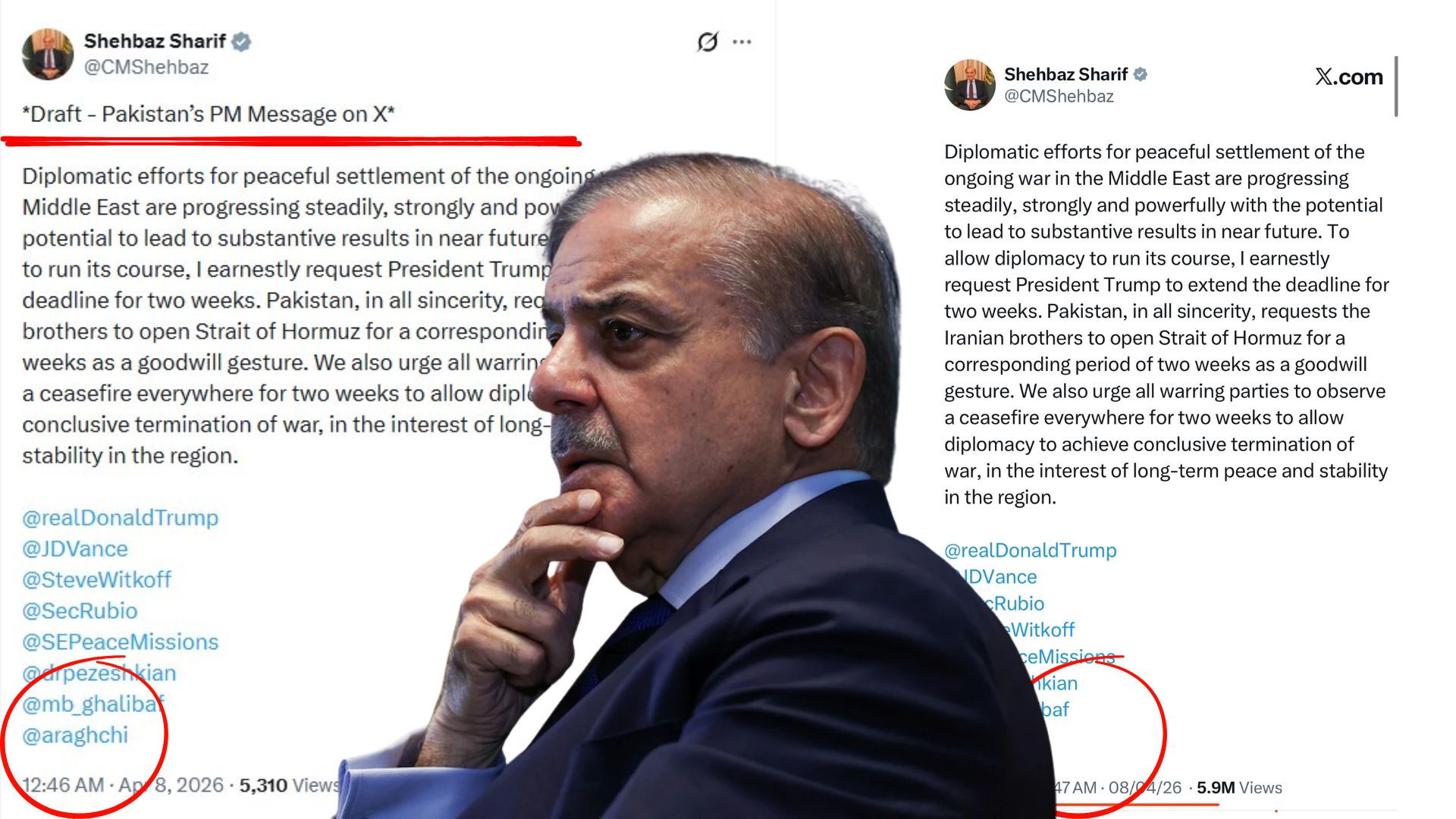Open @realDonaldTrump mention in left tweet

point(121,518)
